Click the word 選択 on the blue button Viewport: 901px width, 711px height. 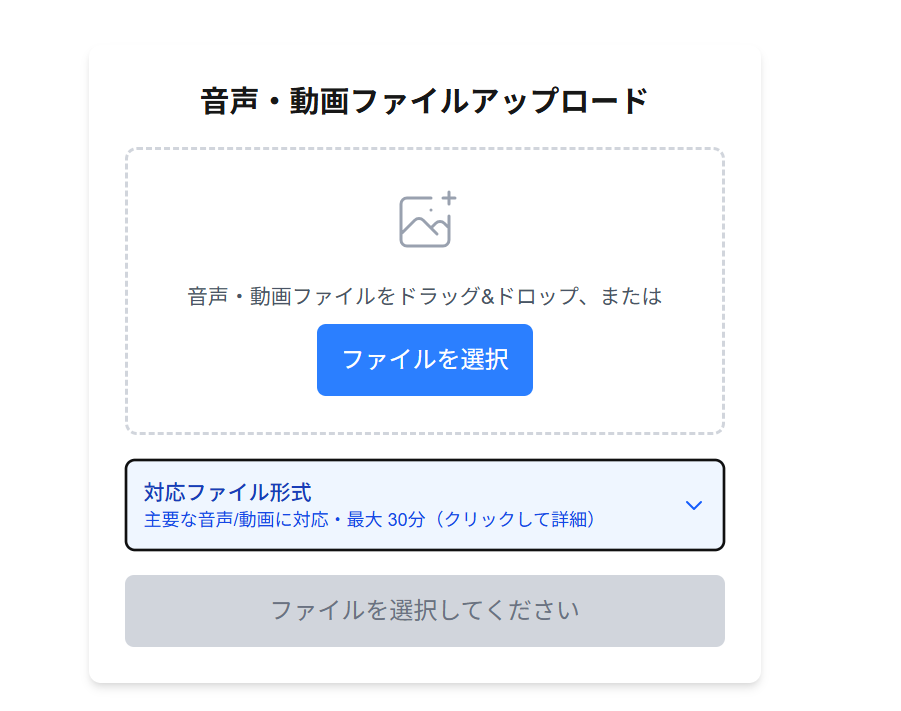(x=485, y=360)
